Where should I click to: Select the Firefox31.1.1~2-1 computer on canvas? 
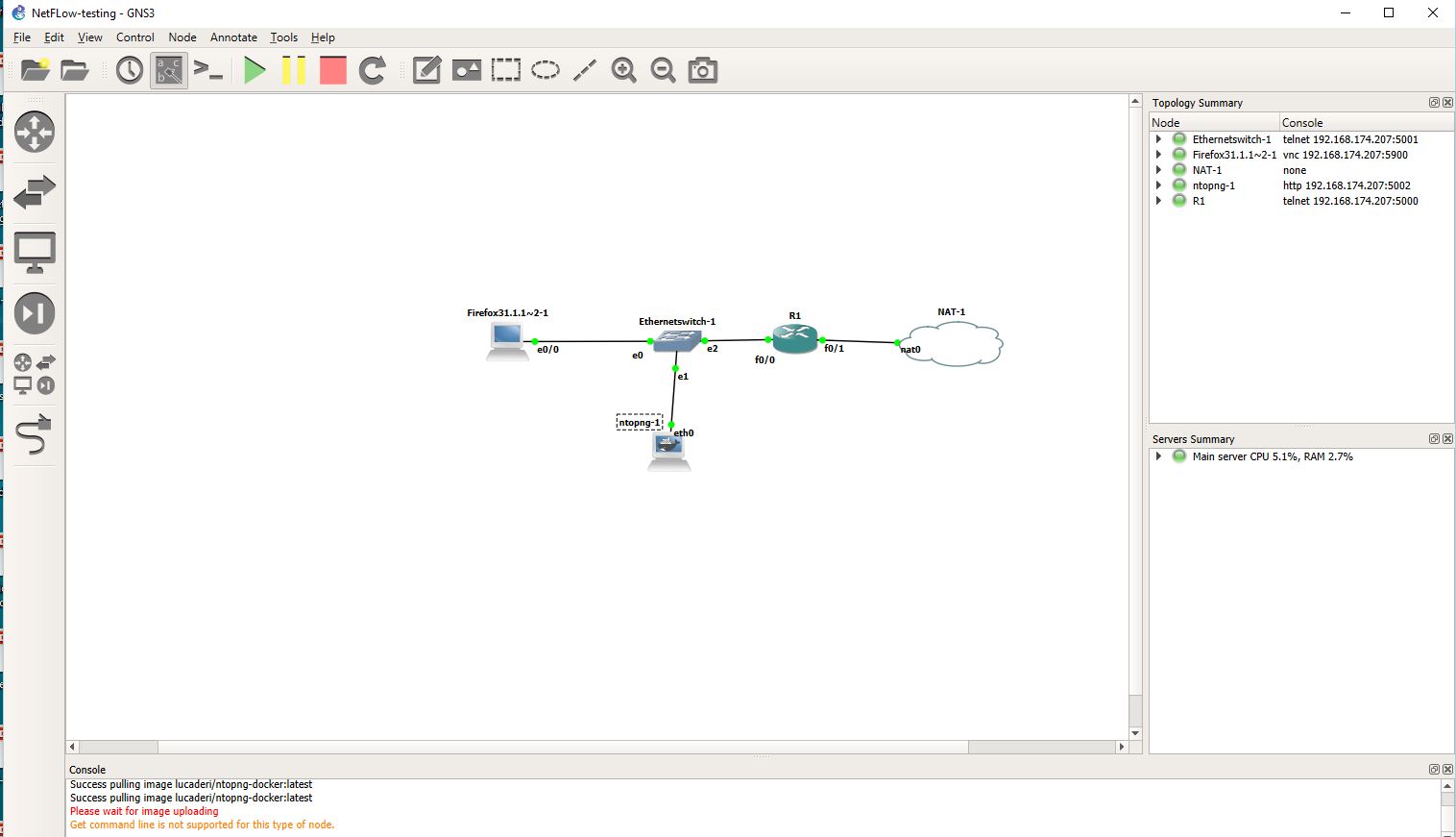tap(507, 341)
